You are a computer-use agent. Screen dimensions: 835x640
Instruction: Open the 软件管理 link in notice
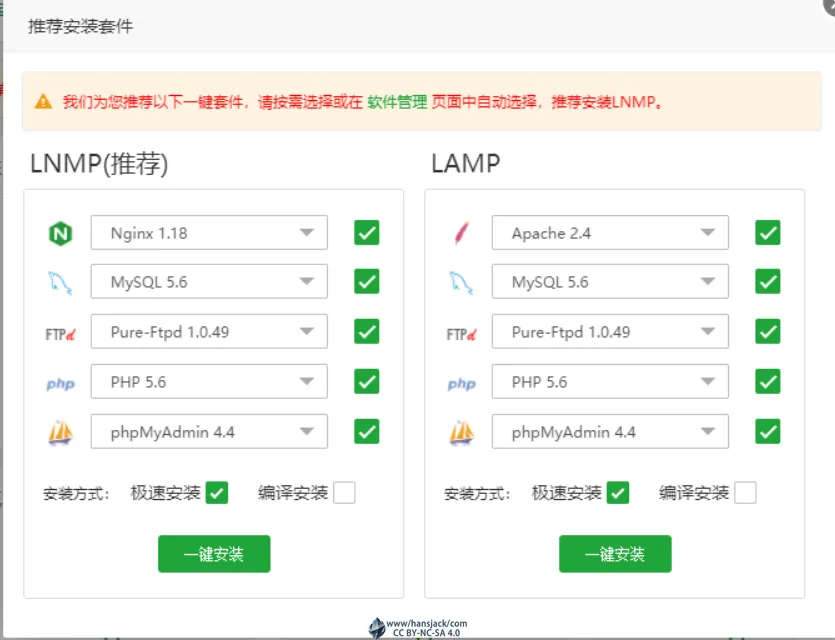point(397,102)
